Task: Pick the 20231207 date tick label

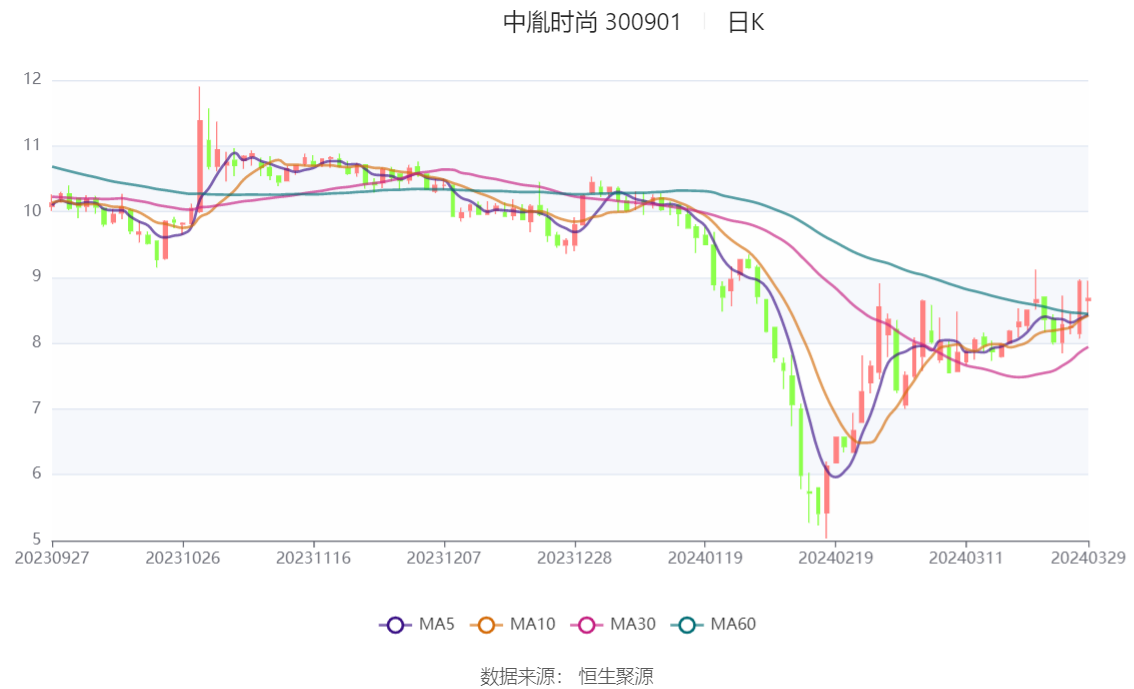Action: pyautogui.click(x=444, y=558)
